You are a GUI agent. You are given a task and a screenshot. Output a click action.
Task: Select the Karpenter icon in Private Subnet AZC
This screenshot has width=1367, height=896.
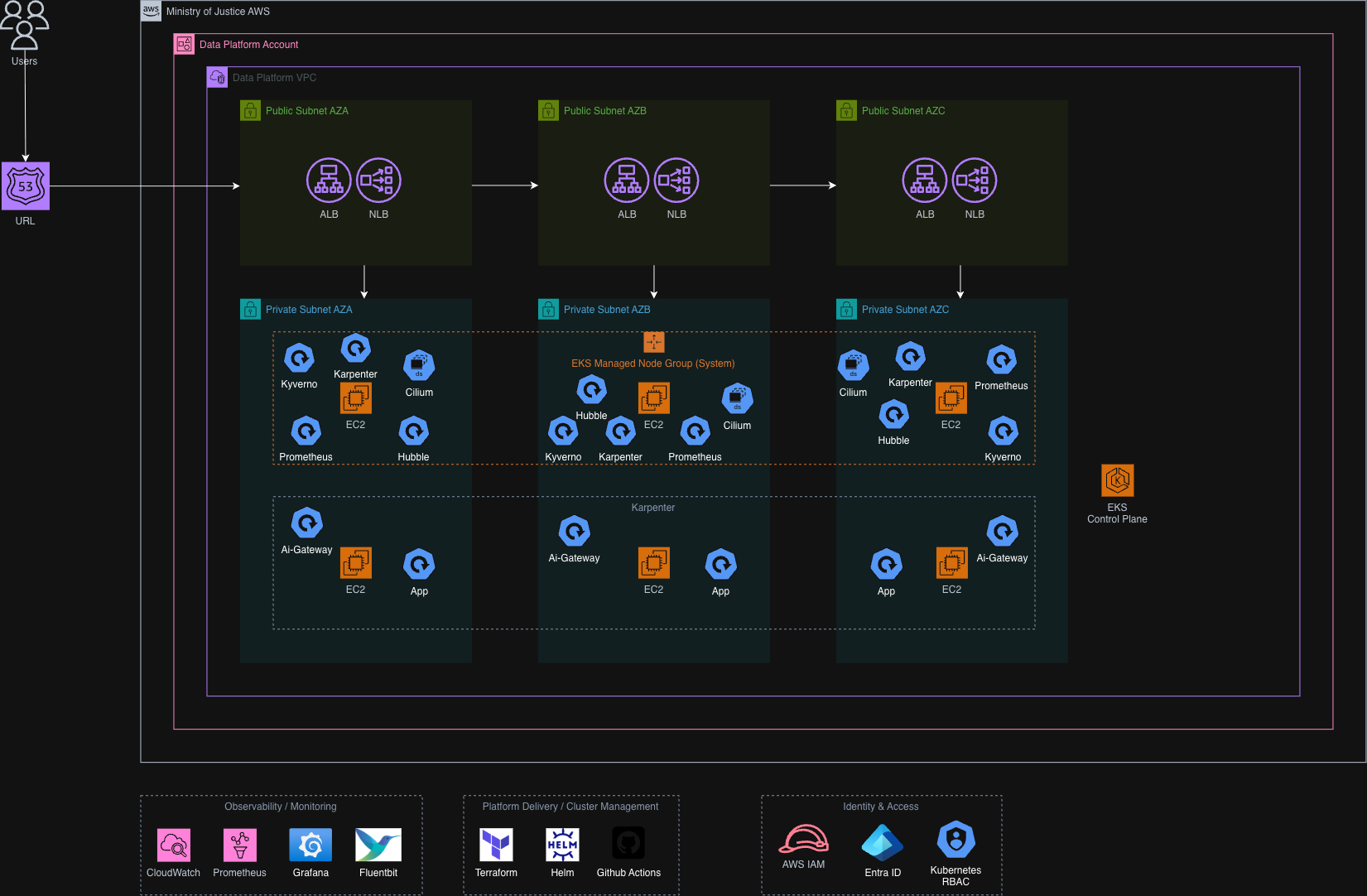tap(910, 357)
